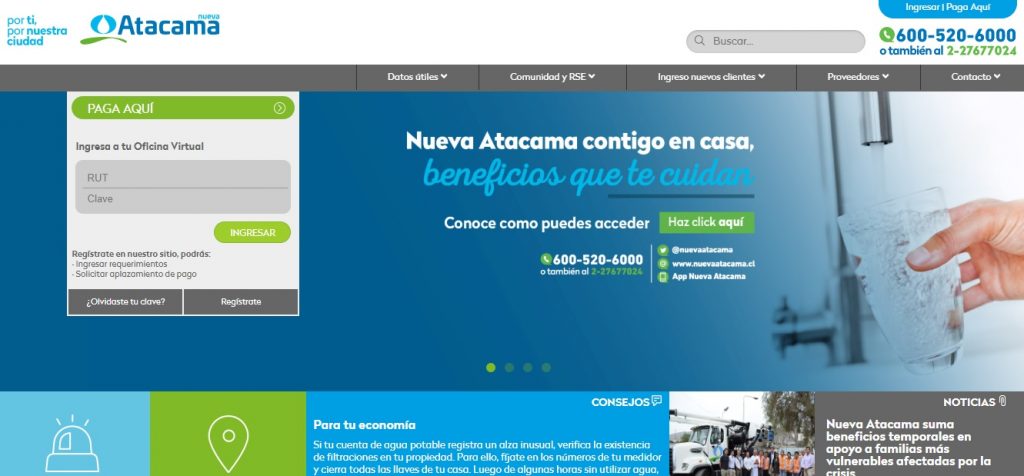Select the second carousel dot
This screenshot has width=1024, height=476.
pos(509,368)
